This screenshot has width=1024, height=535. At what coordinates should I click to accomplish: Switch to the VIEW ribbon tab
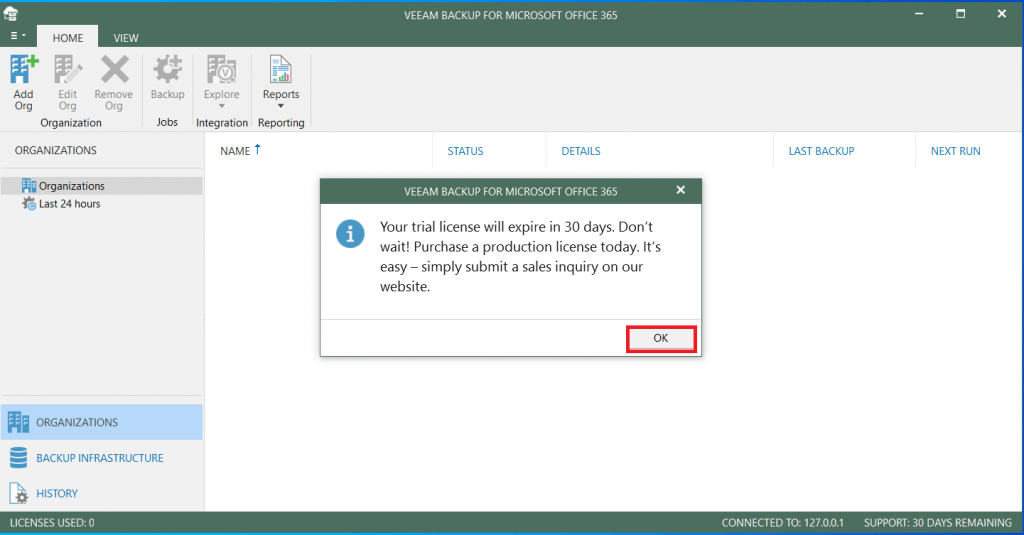126,38
